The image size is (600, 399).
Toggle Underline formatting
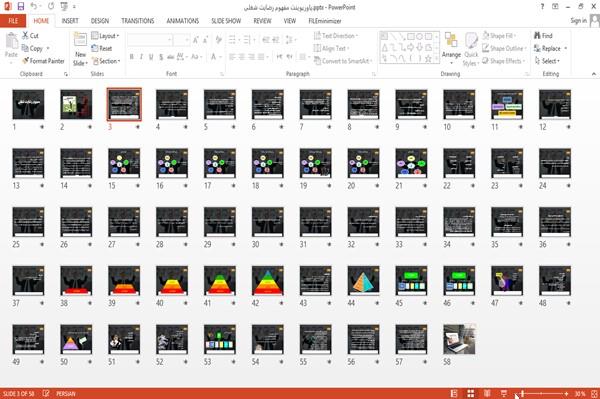coord(151,57)
